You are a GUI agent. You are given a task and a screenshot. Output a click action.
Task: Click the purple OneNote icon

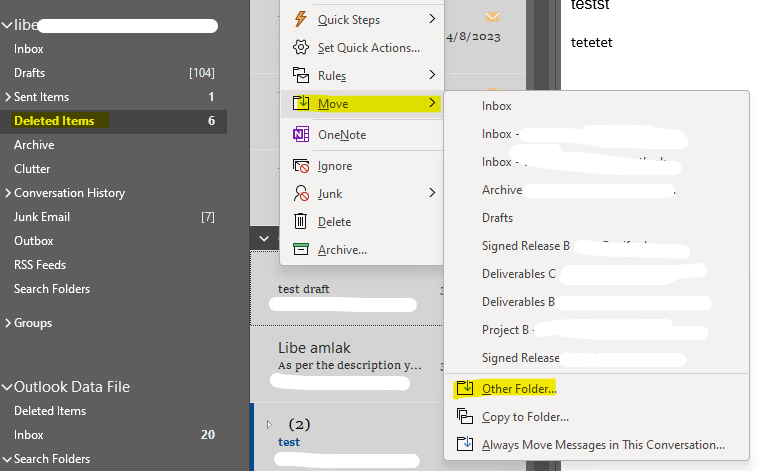pos(301,135)
